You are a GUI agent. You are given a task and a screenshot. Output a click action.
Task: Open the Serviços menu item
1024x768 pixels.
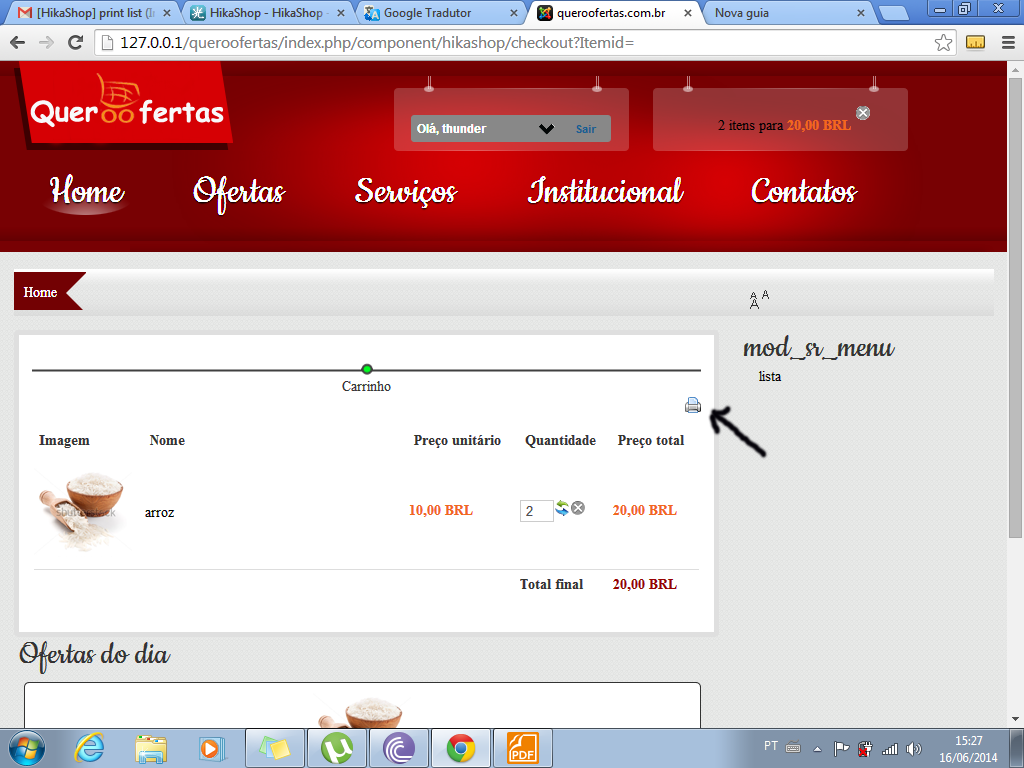(406, 193)
